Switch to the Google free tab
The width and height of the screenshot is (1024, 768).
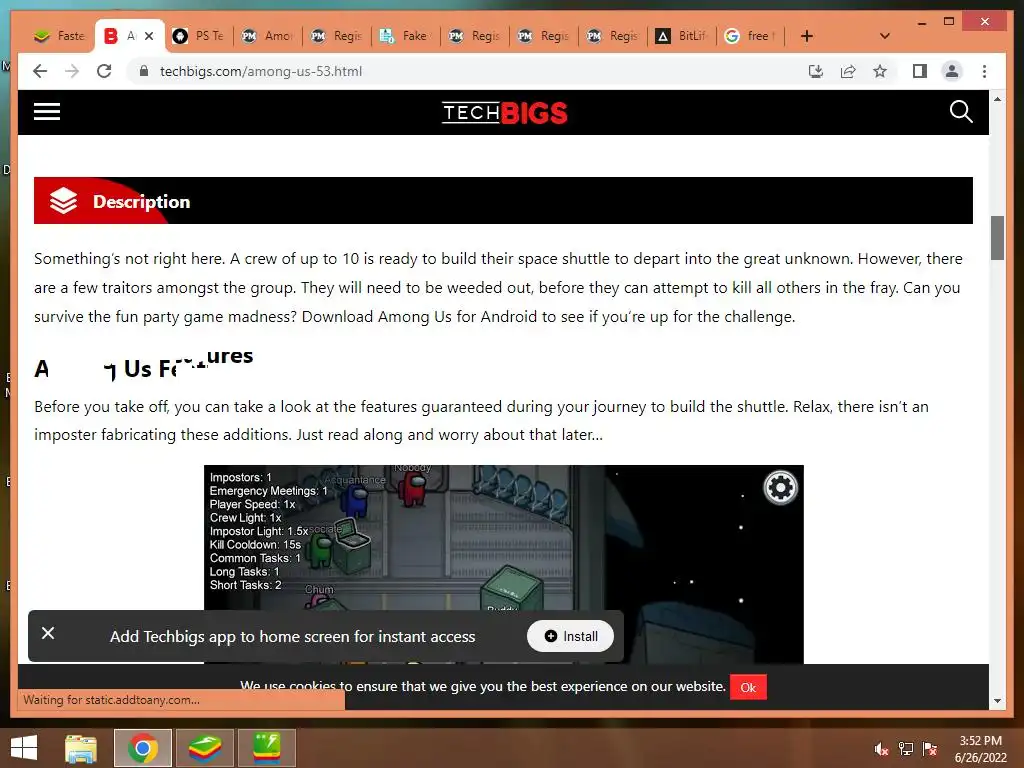(750, 36)
